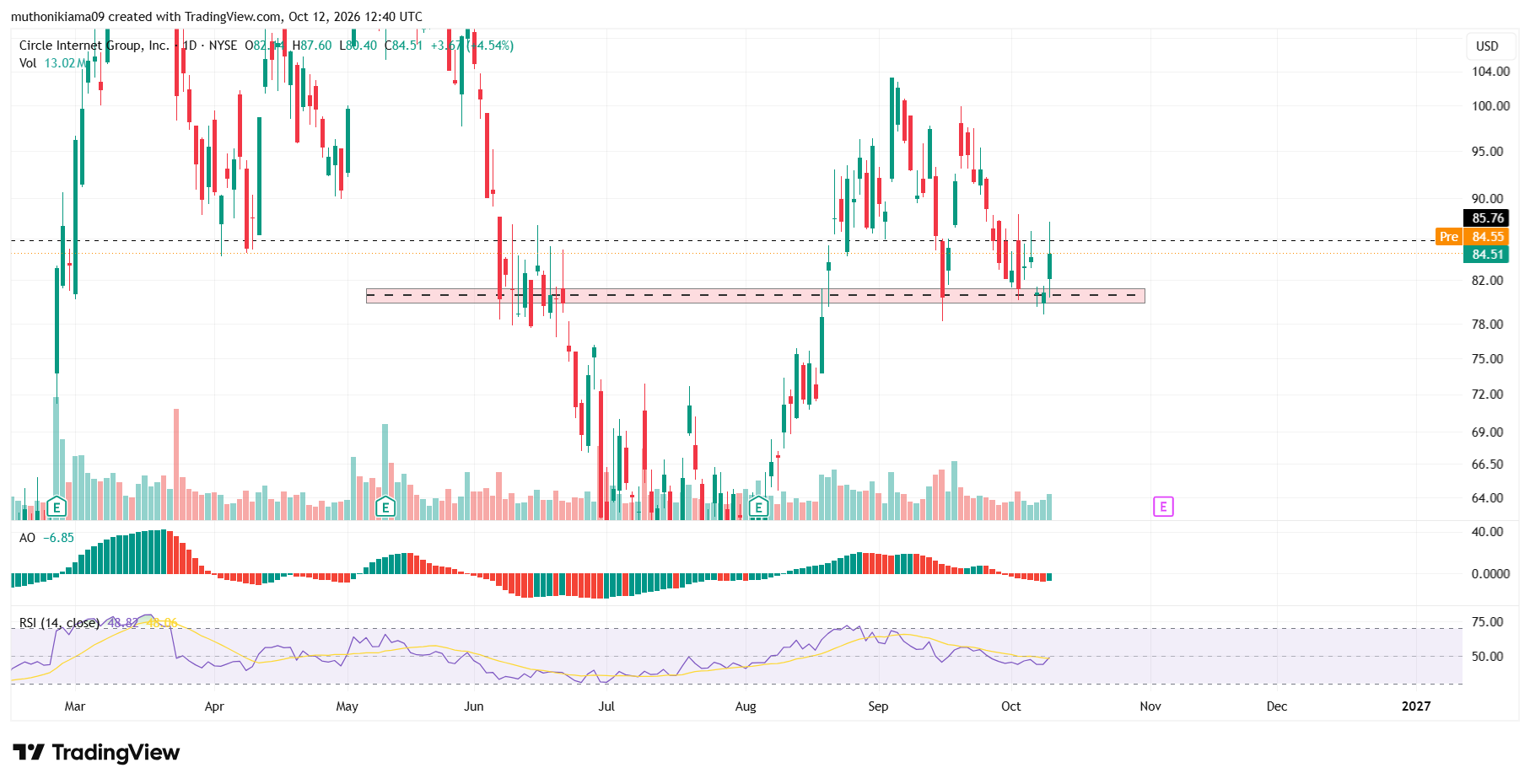Click the NYSE exchange label in the header
Screen dimensions: 1530x784
click(x=223, y=46)
